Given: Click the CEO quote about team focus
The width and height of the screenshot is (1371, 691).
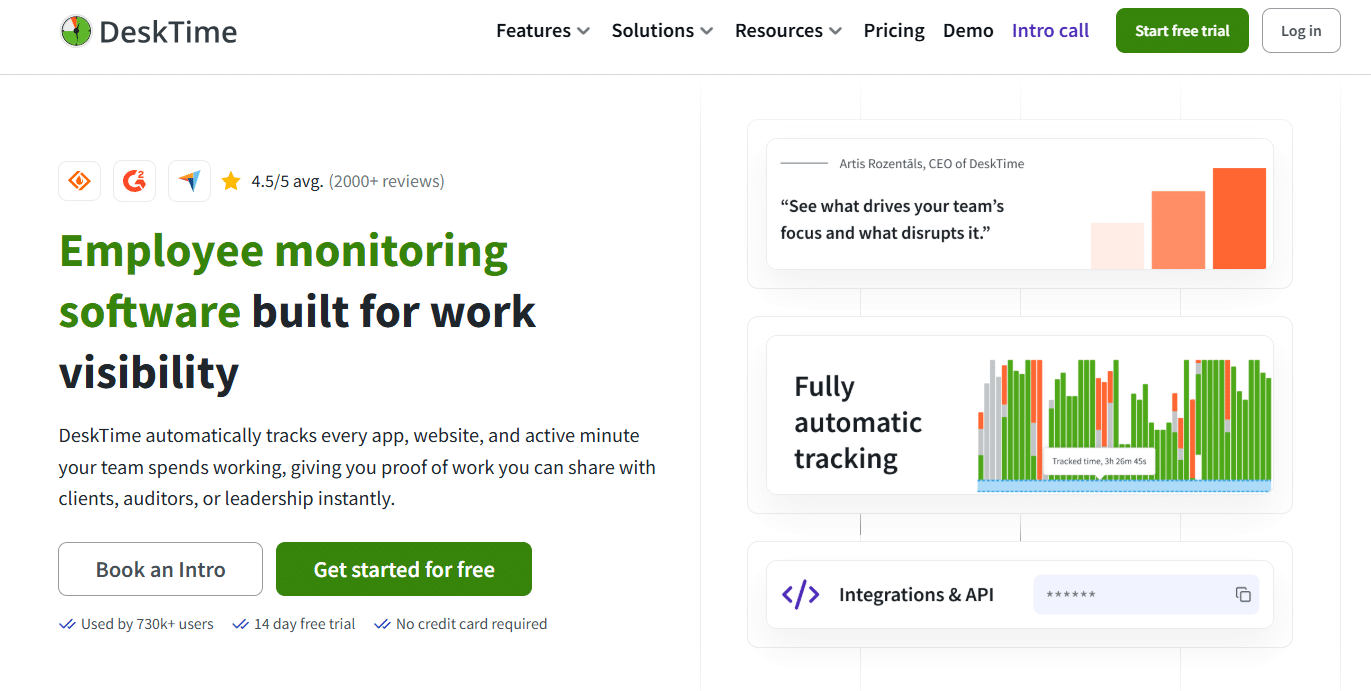Looking at the screenshot, I should [x=892, y=219].
